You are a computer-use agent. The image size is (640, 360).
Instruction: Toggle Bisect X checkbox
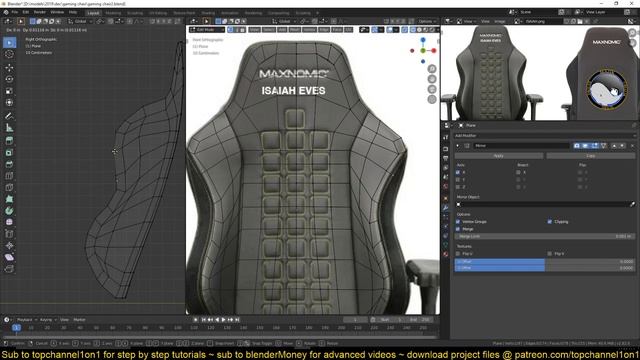[518, 172]
